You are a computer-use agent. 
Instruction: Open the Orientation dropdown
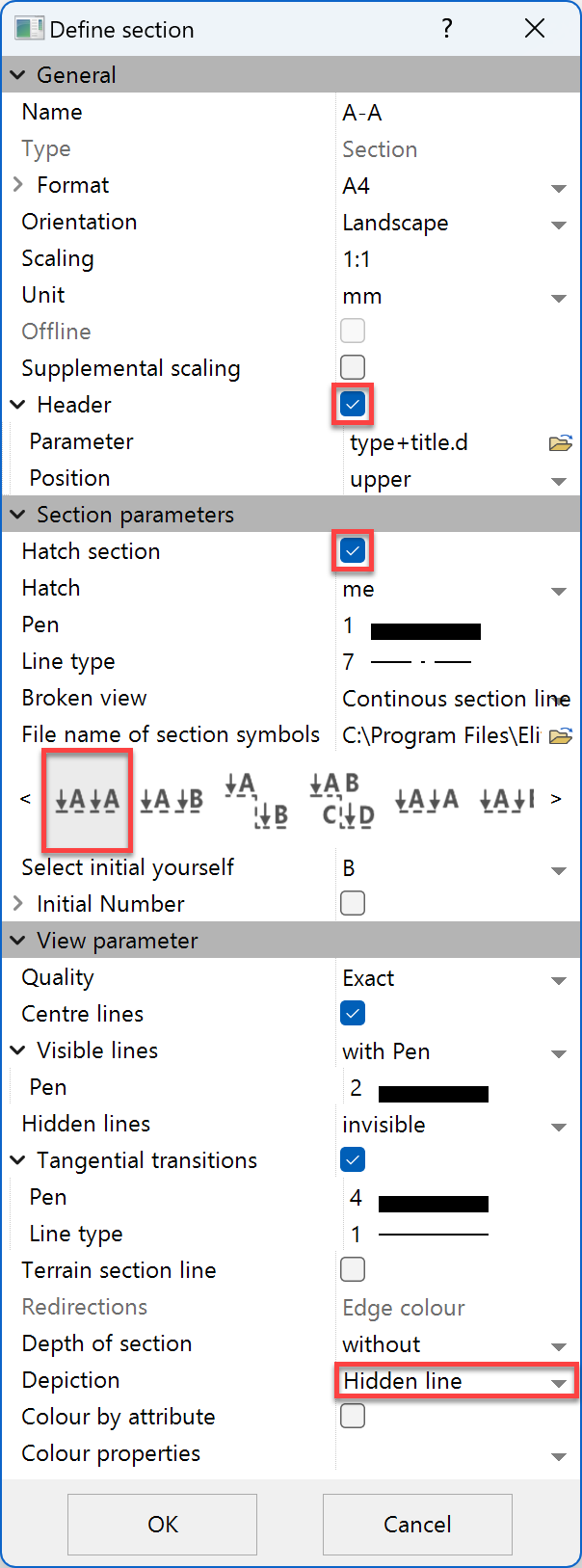pyautogui.click(x=559, y=224)
